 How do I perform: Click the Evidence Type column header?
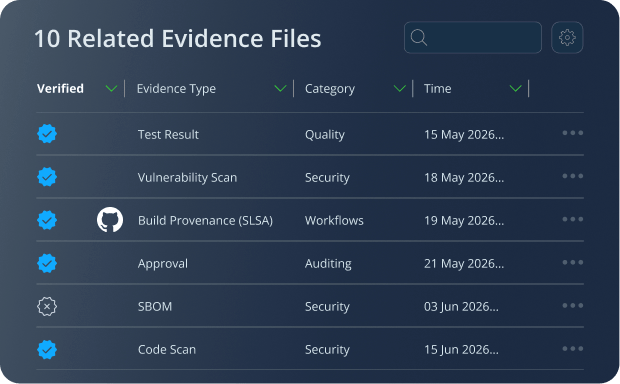click(x=176, y=89)
